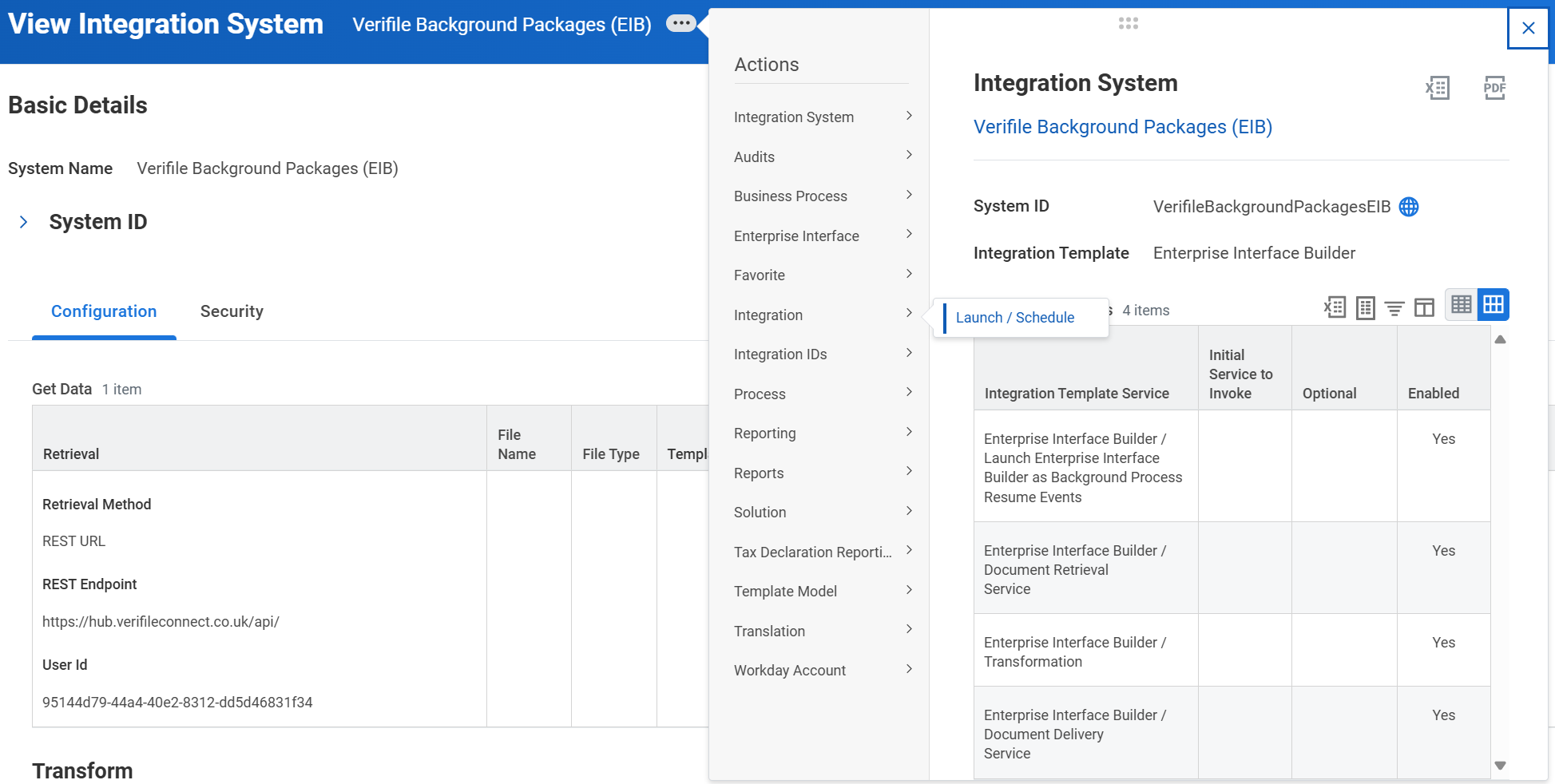Switch to Security tab
Image resolution: width=1555 pixels, height=784 pixels.
point(232,311)
